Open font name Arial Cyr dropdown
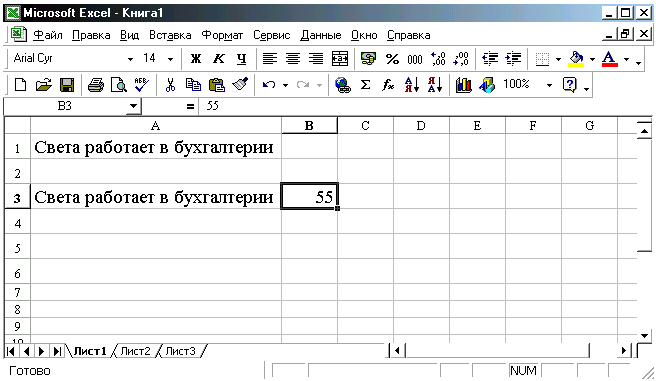The image size is (656, 381). click(x=130, y=59)
